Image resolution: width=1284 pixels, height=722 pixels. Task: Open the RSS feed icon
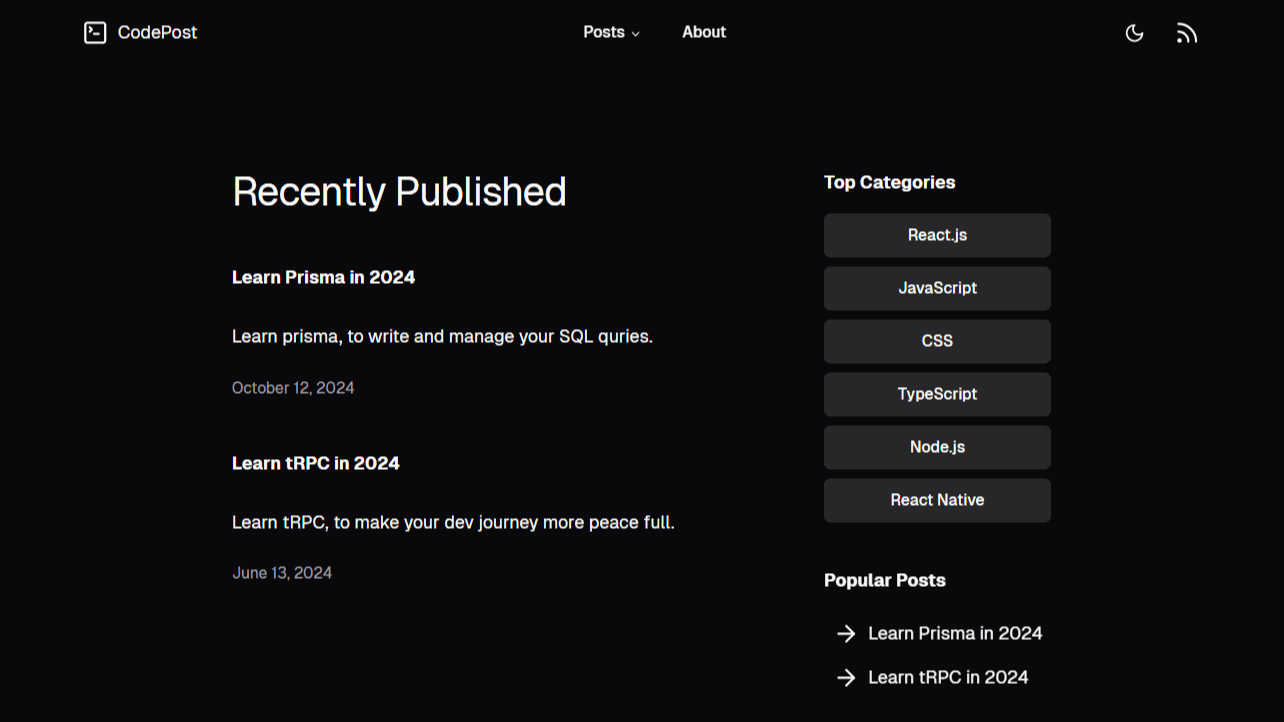[x=1186, y=33]
